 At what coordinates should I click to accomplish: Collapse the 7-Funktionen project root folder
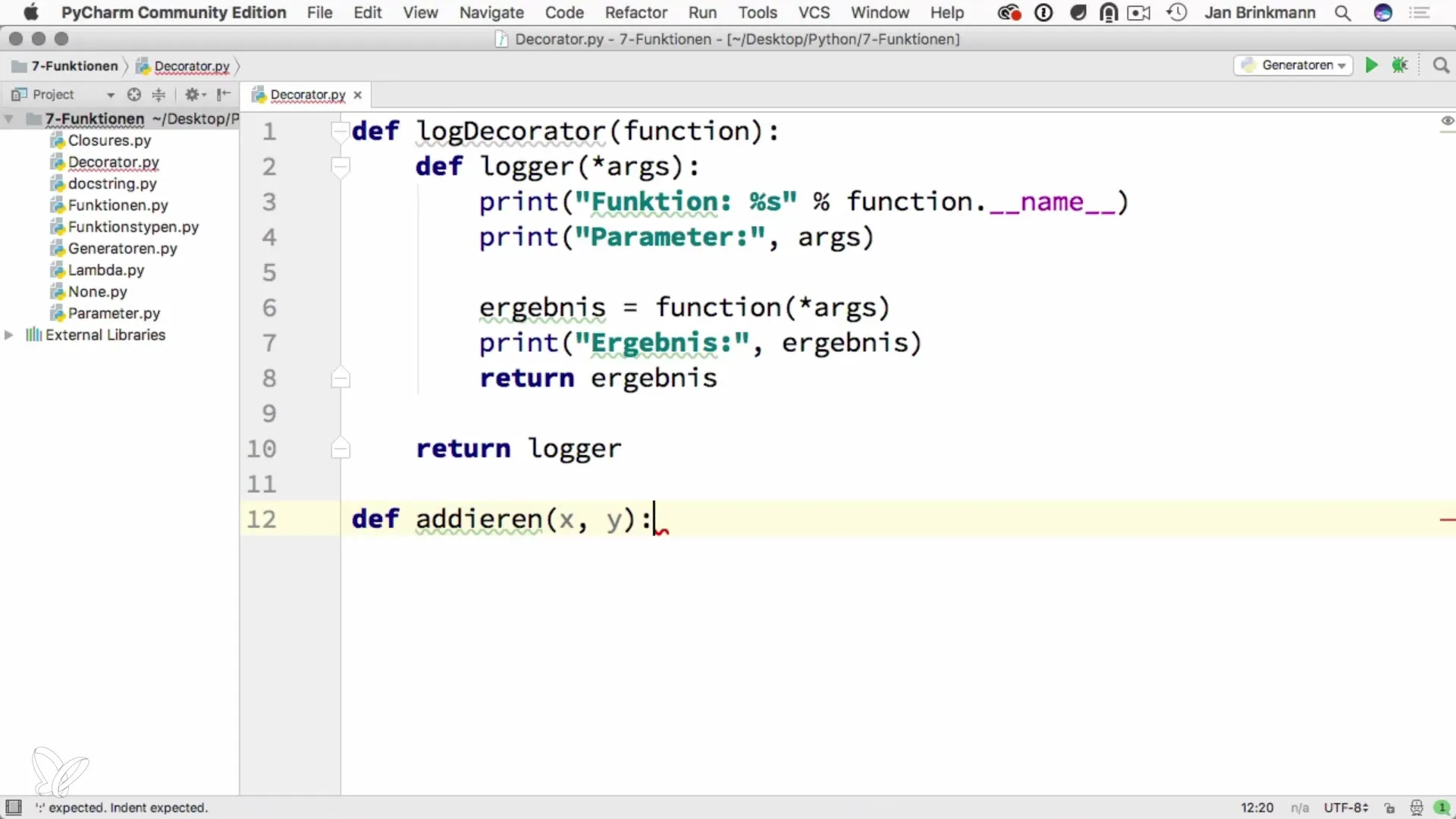pos(9,119)
